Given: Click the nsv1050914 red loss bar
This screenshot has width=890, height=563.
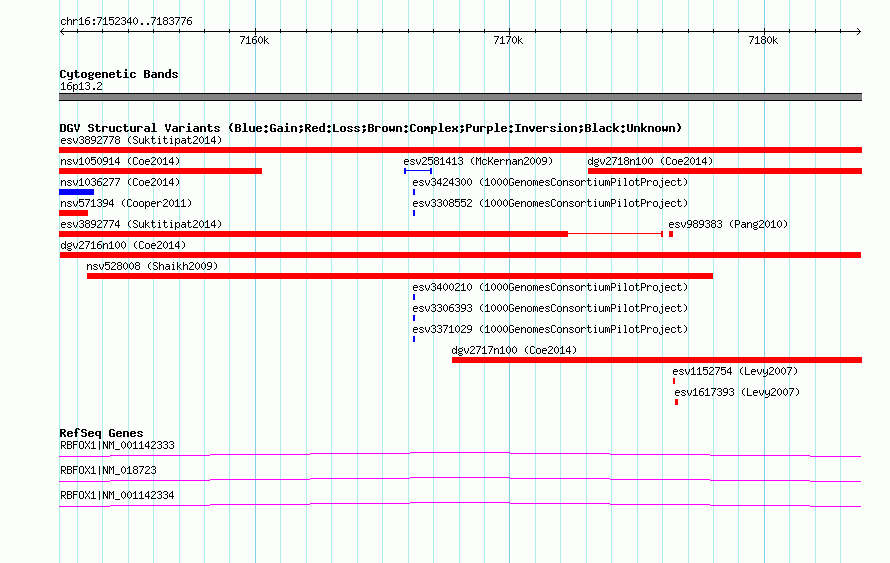Looking at the screenshot, I should [x=161, y=171].
